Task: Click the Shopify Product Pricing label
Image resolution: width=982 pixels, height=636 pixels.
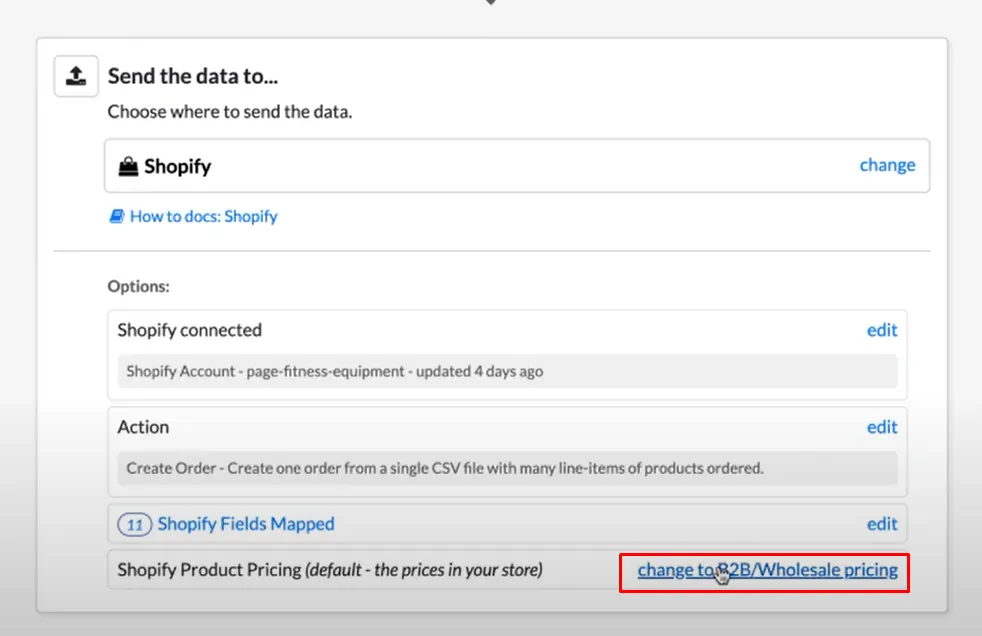Action: [x=330, y=570]
